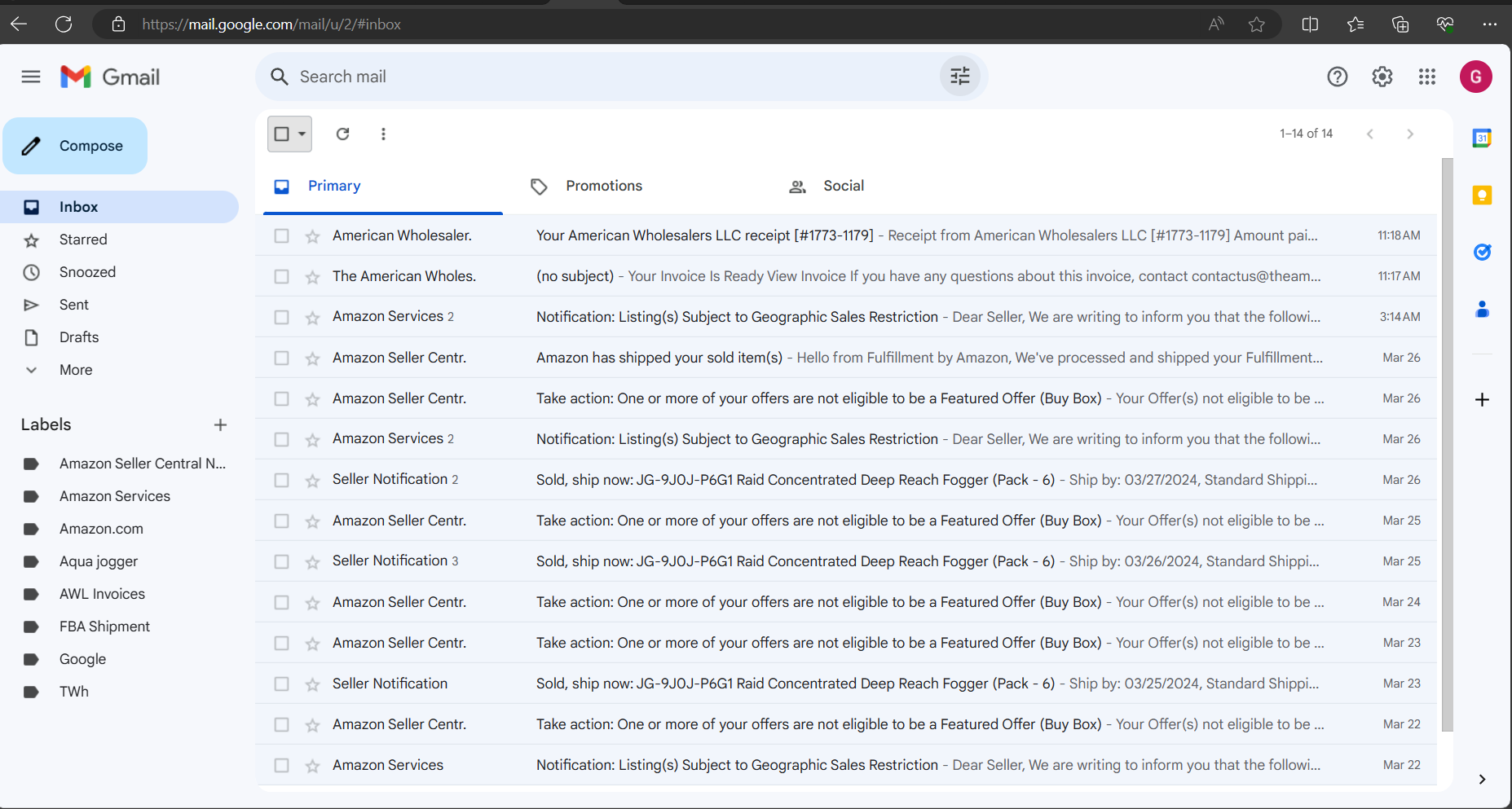This screenshot has height=809, width=1512.
Task: Tick checkbox for The American Wholes. email
Action: tap(282, 276)
